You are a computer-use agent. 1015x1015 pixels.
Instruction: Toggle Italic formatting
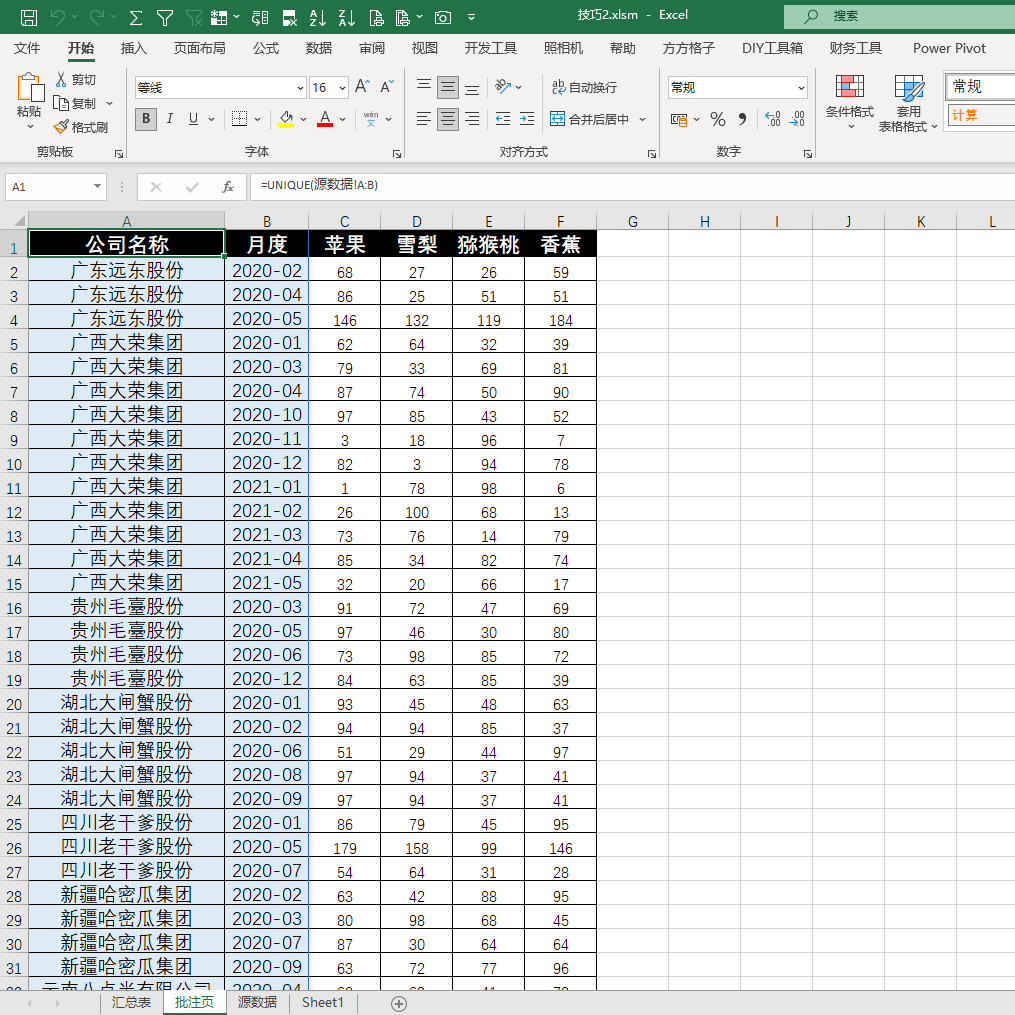click(170, 118)
